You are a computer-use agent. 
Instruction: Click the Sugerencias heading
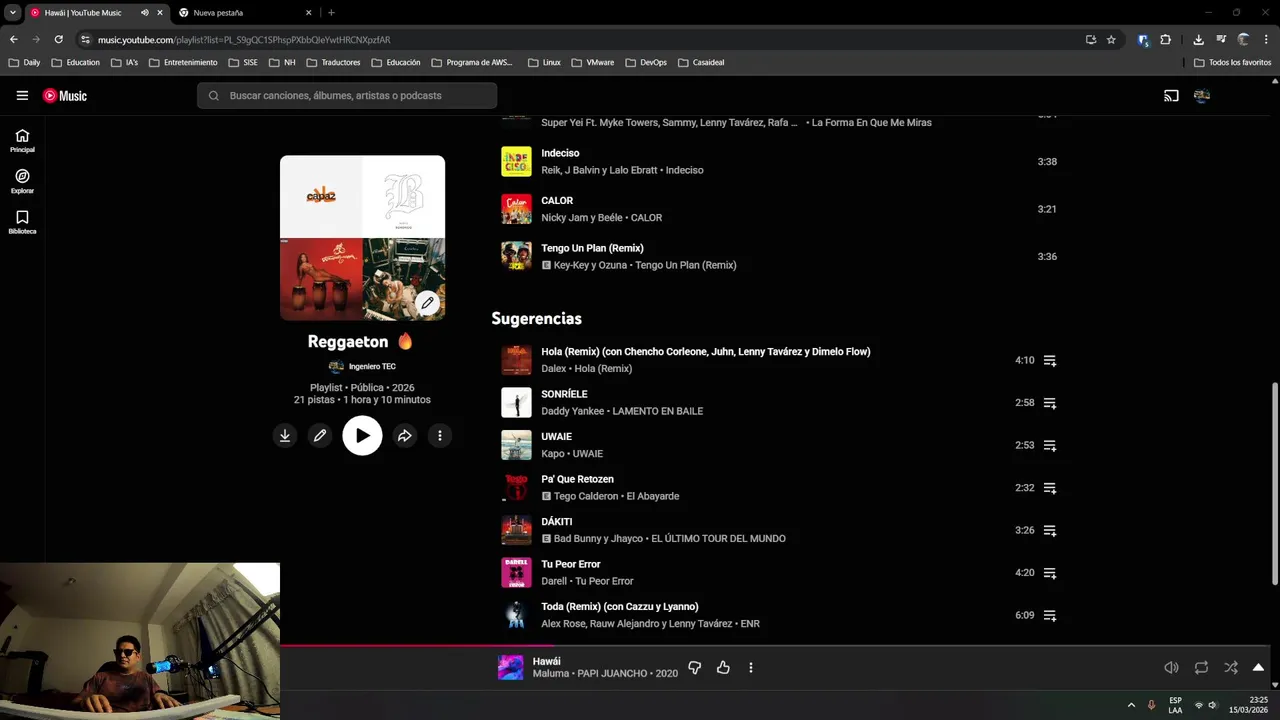pos(536,318)
